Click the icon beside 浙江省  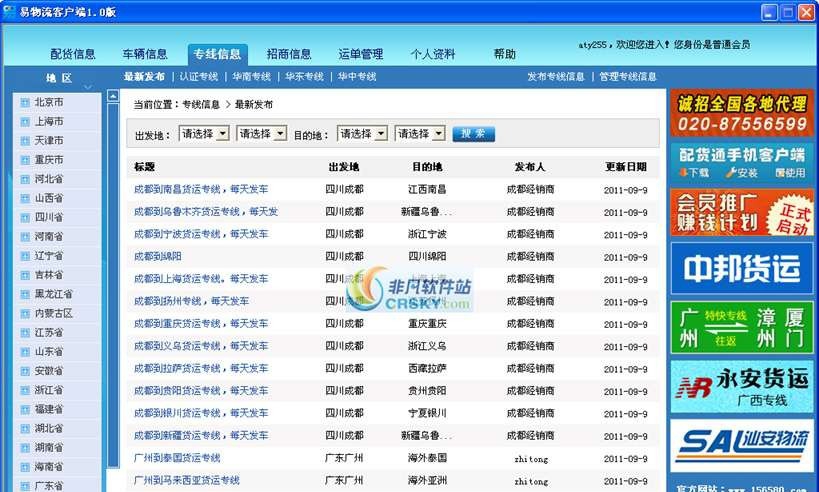click(x=25, y=391)
